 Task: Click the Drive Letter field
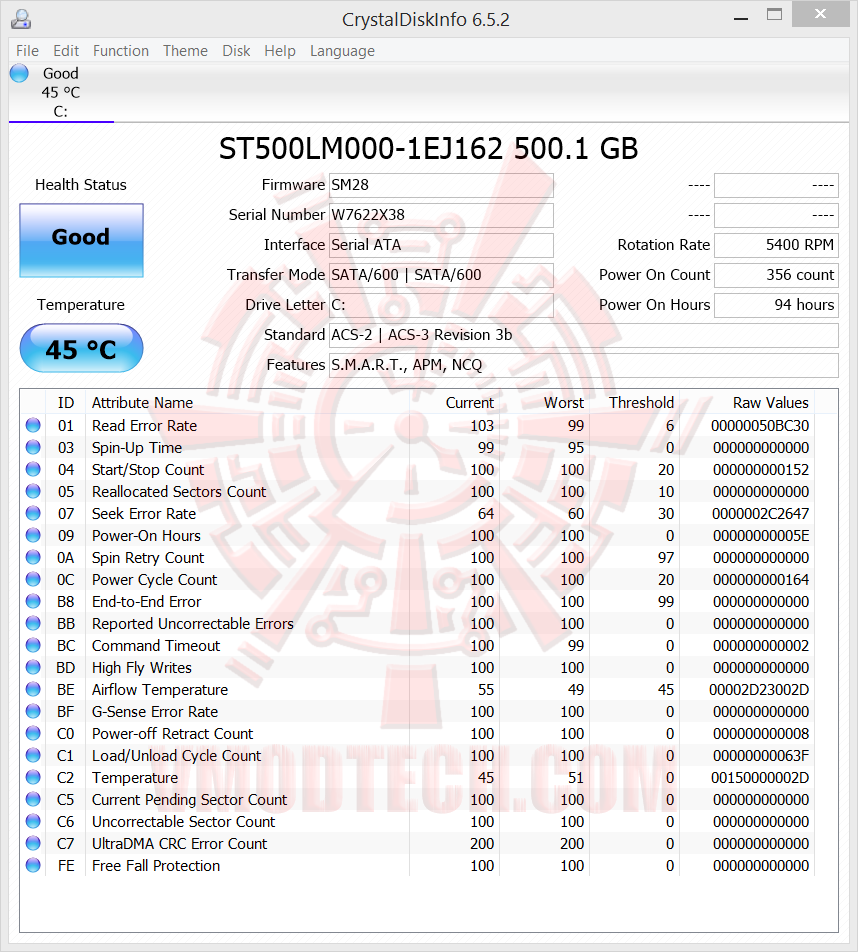441,305
